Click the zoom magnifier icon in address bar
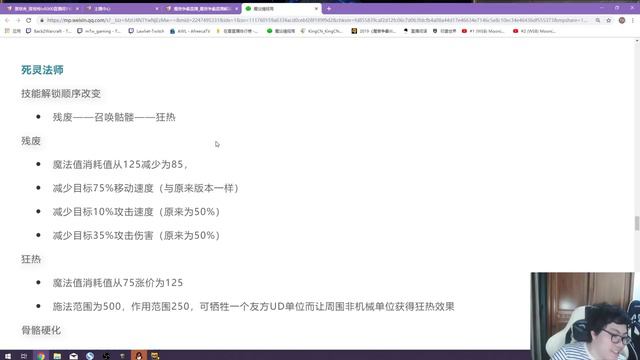This screenshot has width=640, height=360. 598,20
